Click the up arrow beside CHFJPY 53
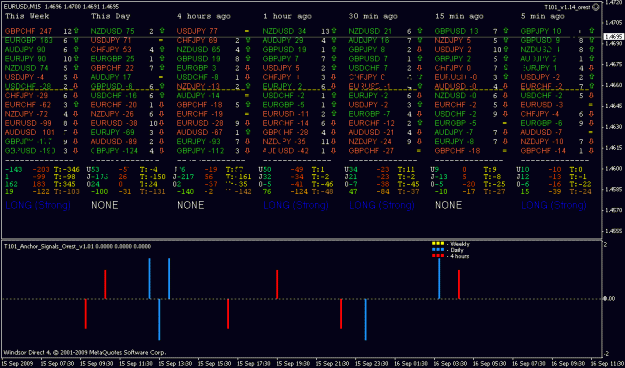The width and height of the screenshot is (625, 368). [162, 50]
